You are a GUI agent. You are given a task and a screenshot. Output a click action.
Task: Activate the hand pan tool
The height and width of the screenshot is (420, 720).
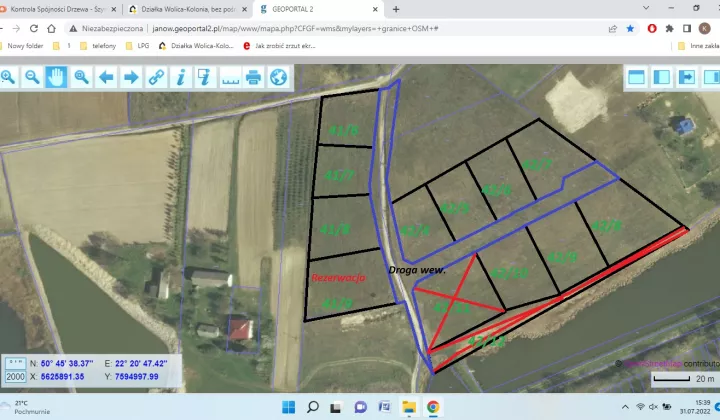coord(57,77)
